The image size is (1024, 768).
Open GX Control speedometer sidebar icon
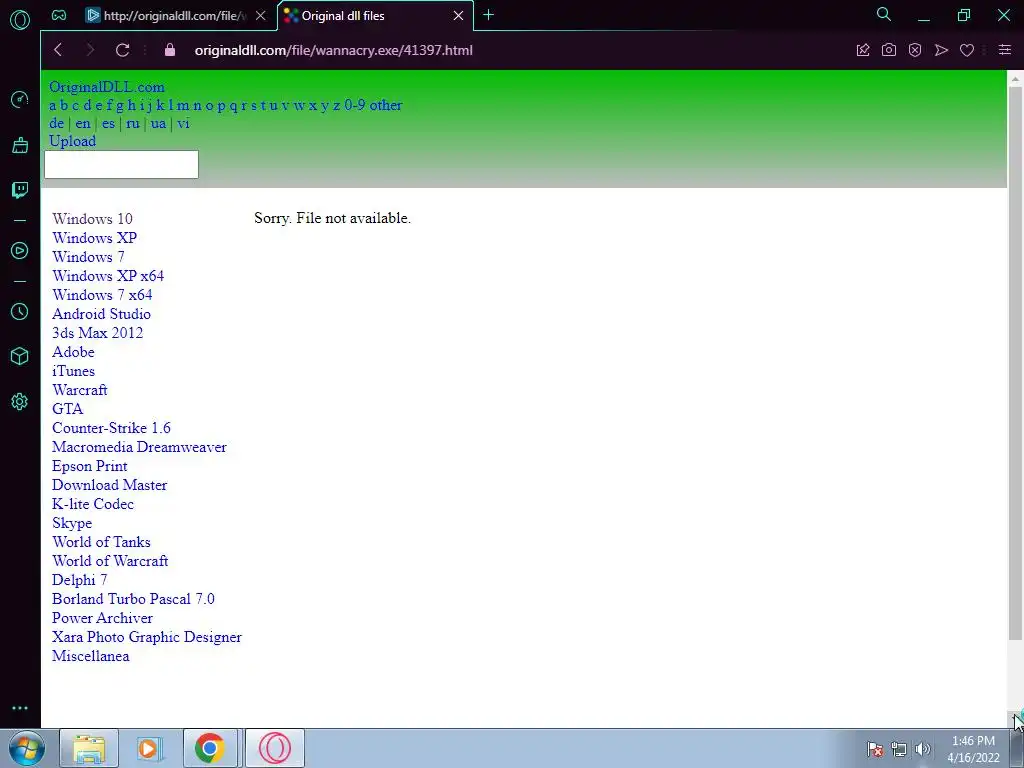20,99
